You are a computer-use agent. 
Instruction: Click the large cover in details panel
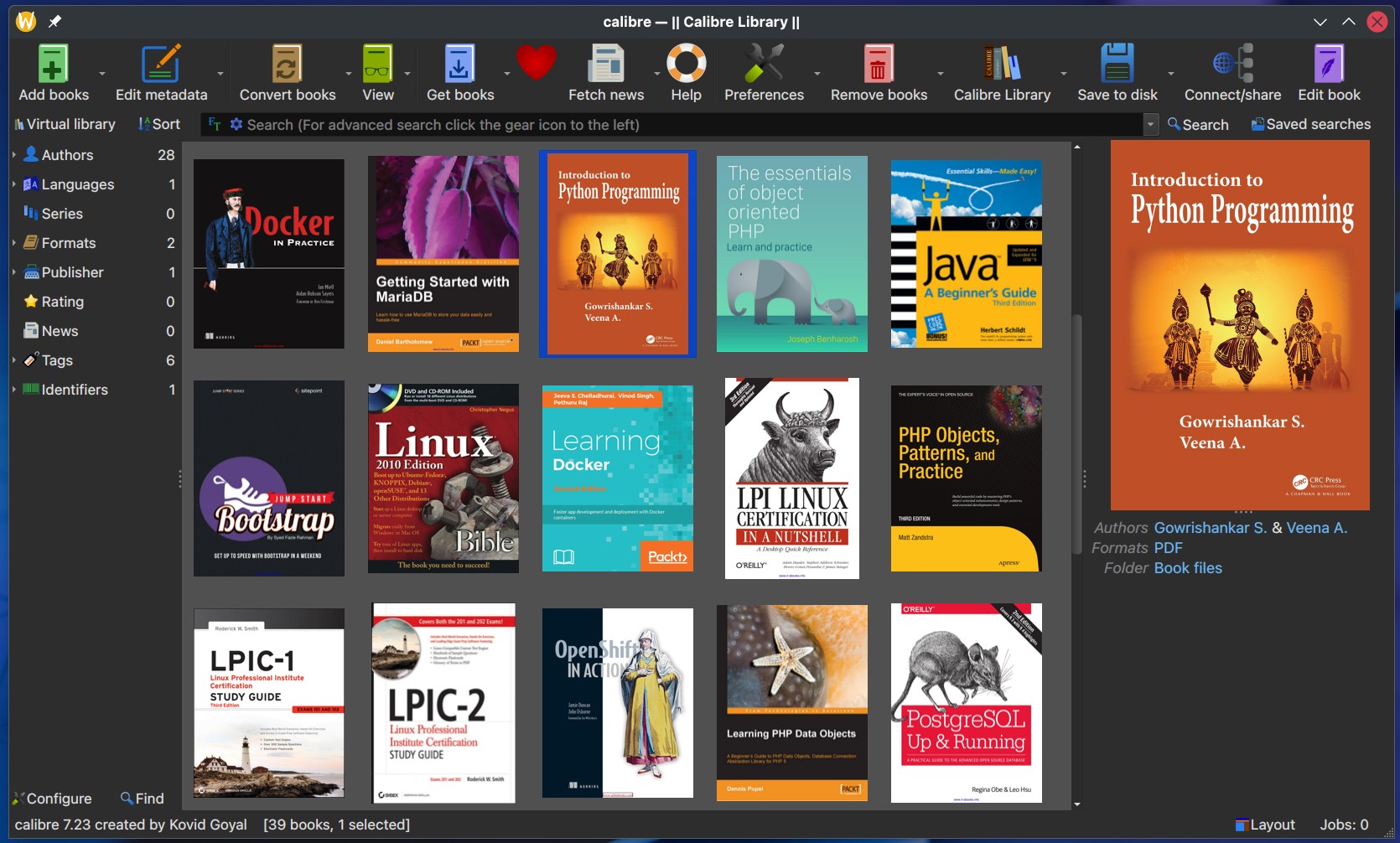tap(1240, 325)
